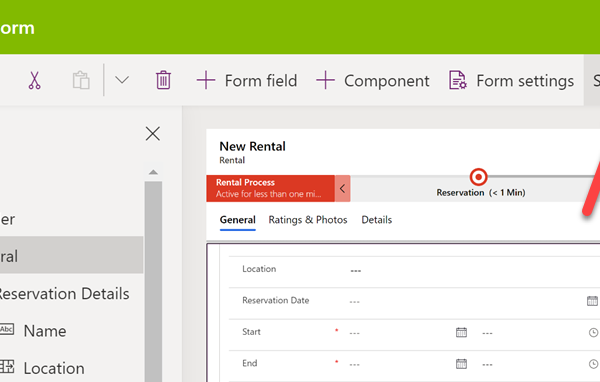Select the Start field label
600x382 pixels.
pos(251,332)
